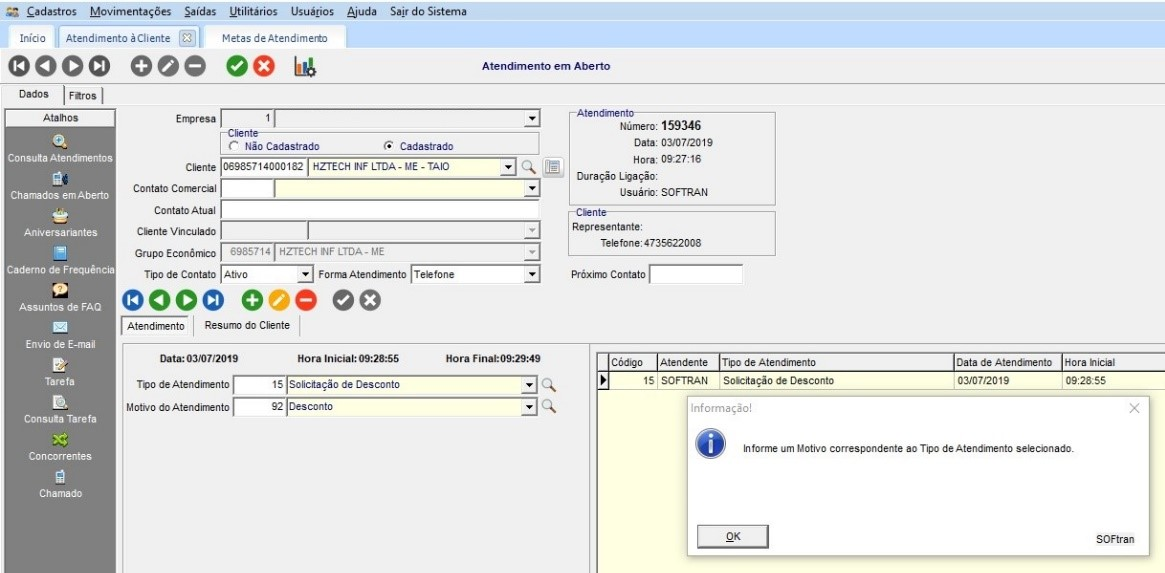Open the Aniversariantes shortcut
The image size is (1165, 573).
[60, 215]
